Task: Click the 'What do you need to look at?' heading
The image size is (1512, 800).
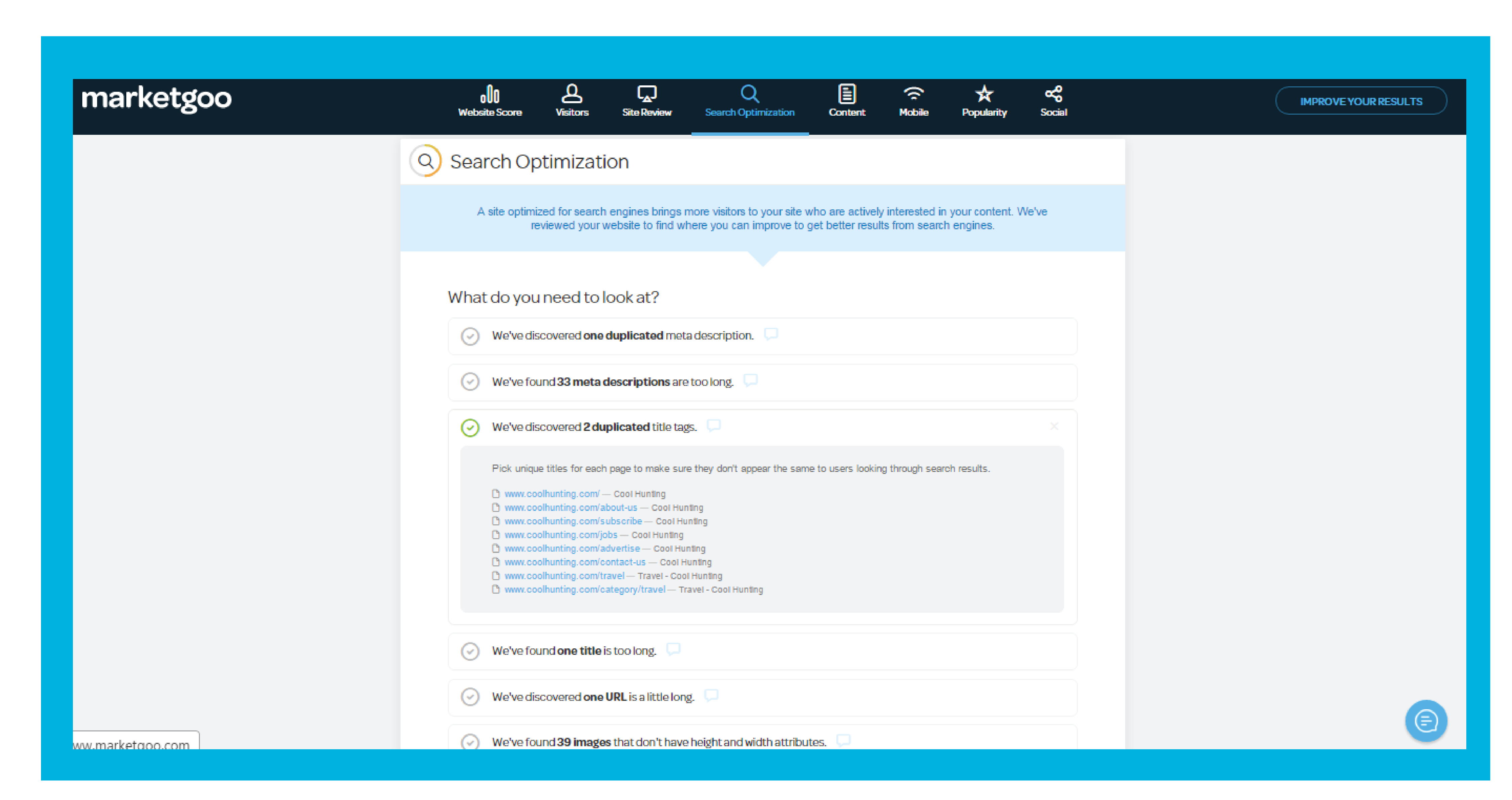Action: [553, 297]
